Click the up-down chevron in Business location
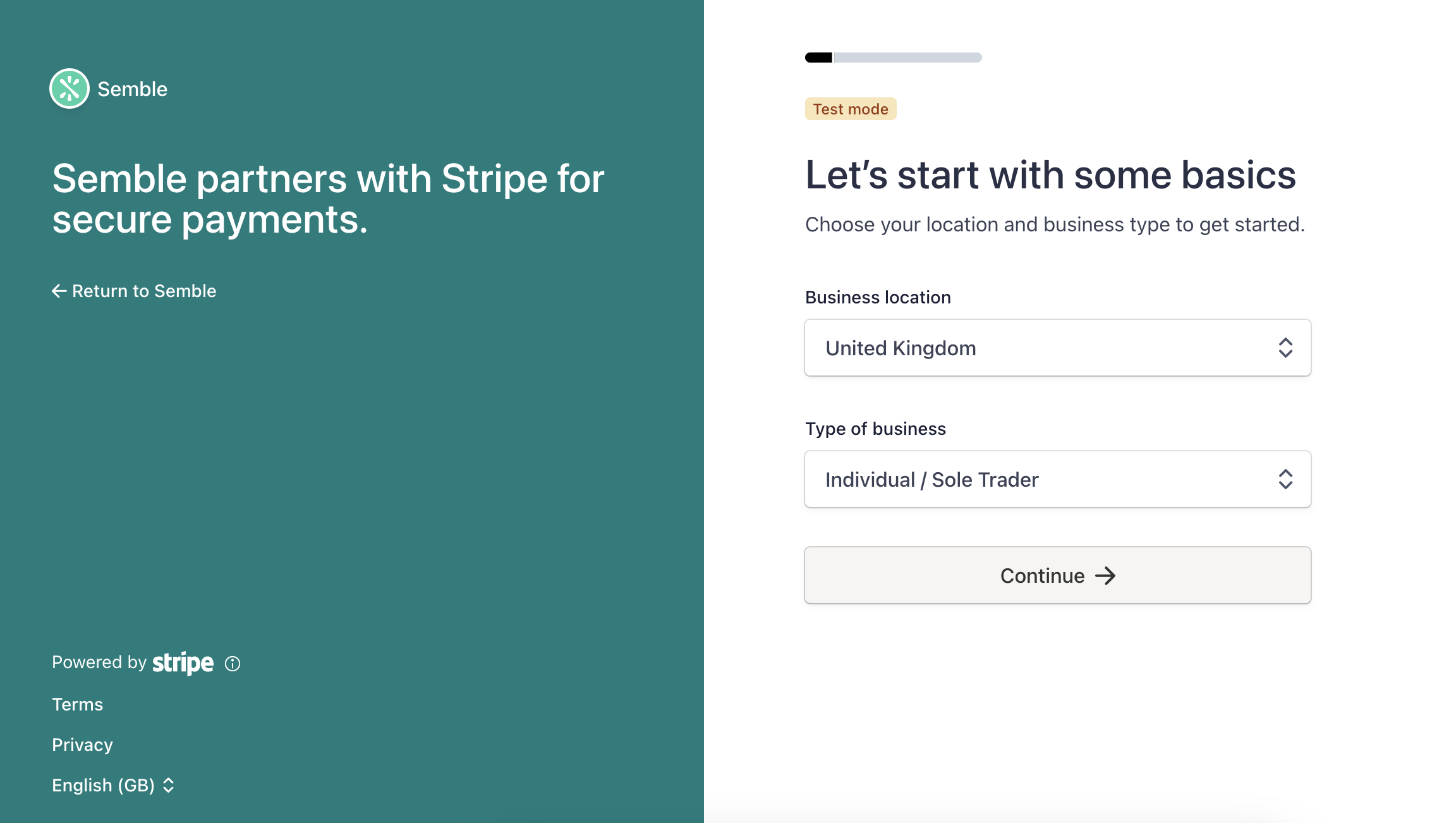The image size is (1456, 823). point(1285,348)
